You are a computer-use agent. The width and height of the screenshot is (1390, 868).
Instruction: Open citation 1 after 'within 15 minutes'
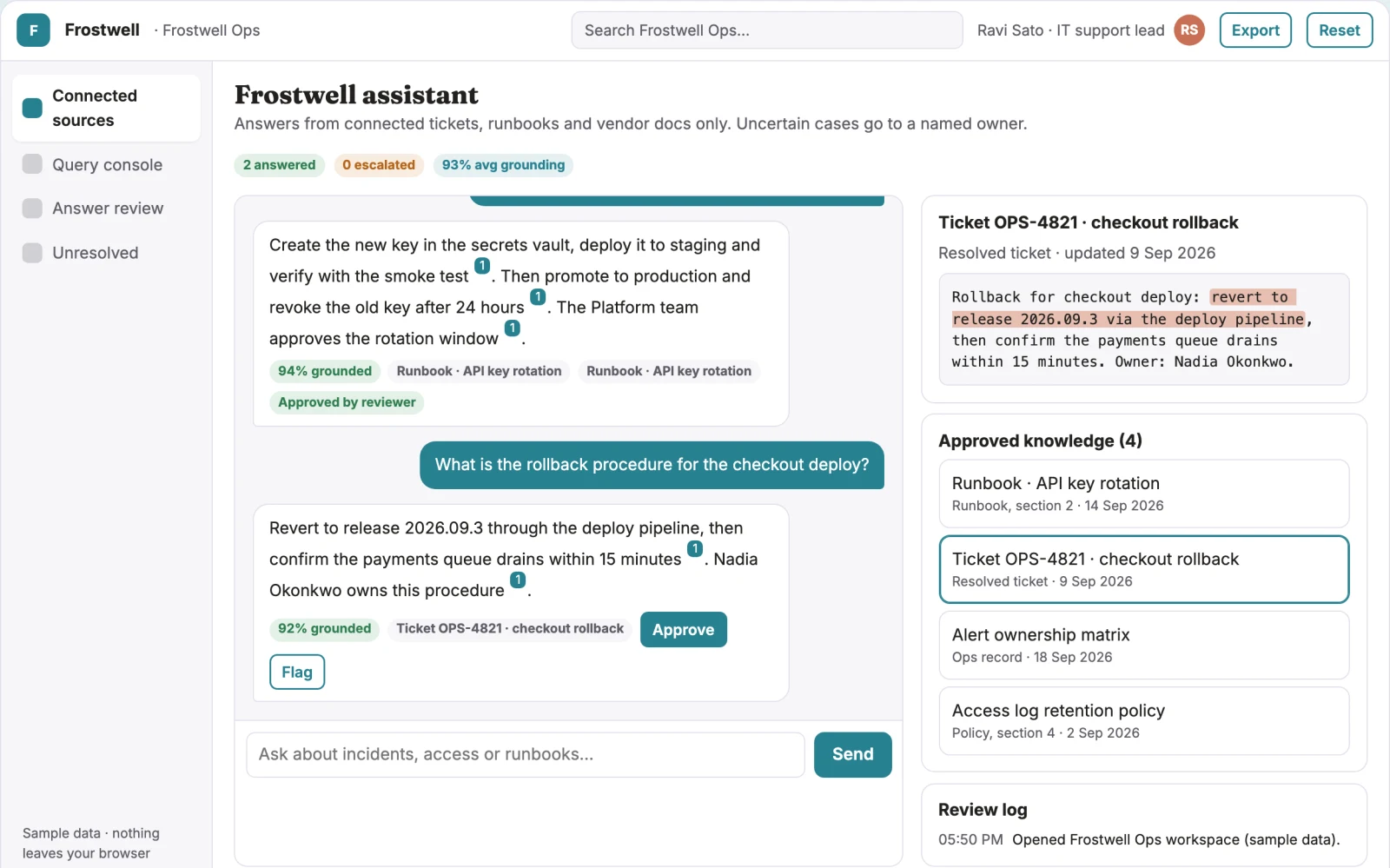[x=695, y=549]
